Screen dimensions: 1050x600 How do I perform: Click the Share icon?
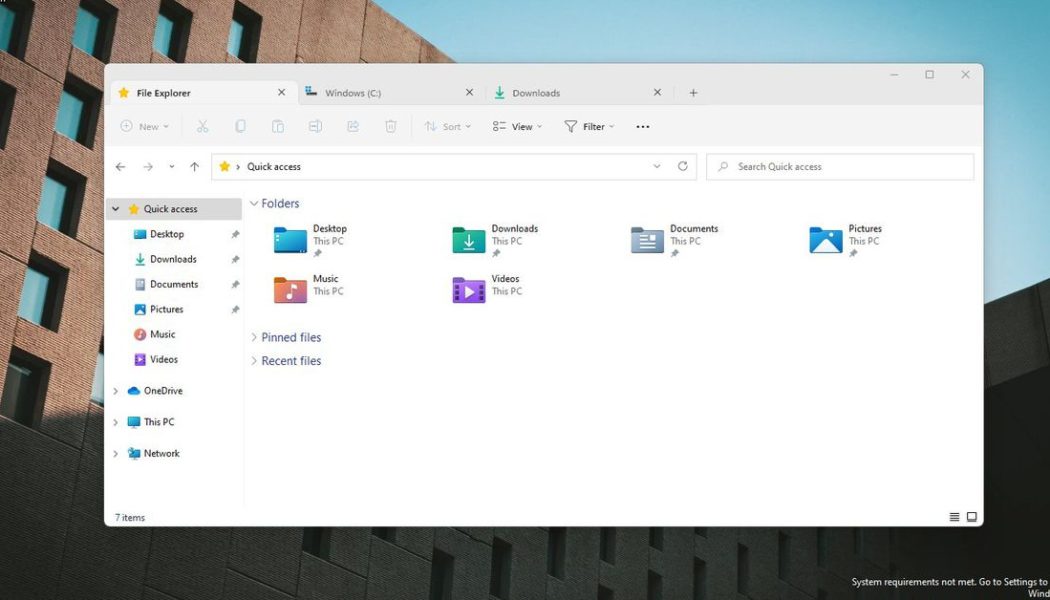click(352, 126)
